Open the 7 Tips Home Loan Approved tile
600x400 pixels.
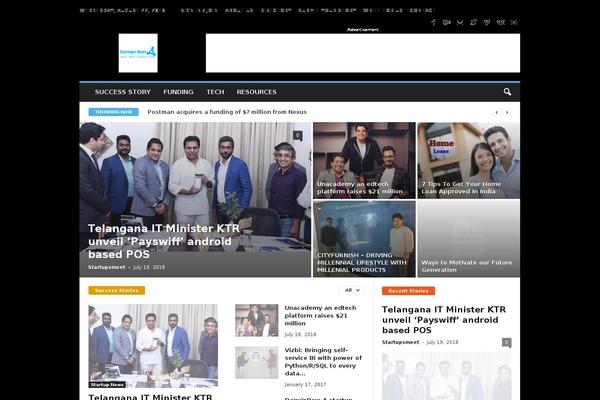(468, 160)
